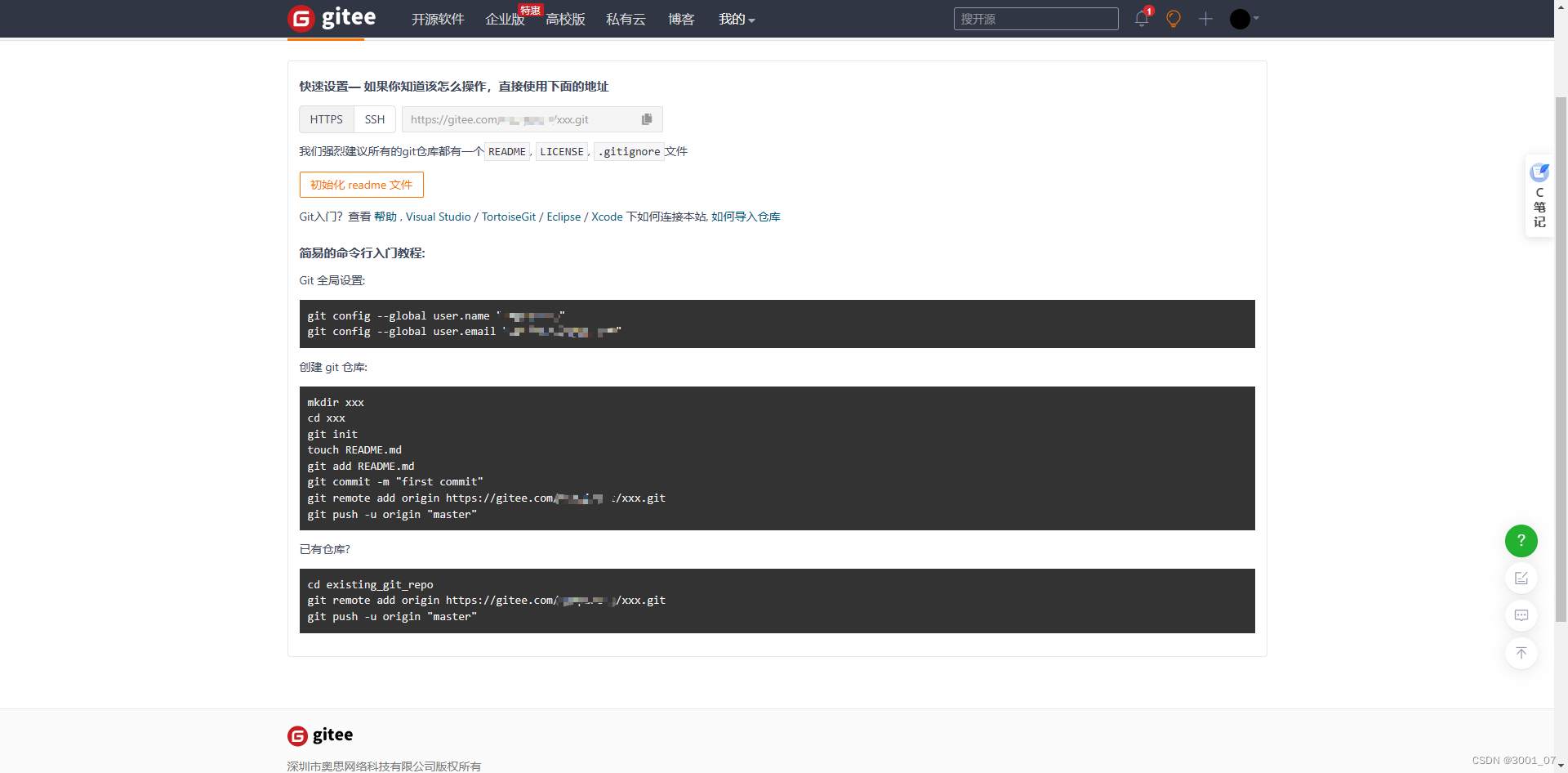Click the Gitee logo in navigation bar

pyautogui.click(x=331, y=18)
